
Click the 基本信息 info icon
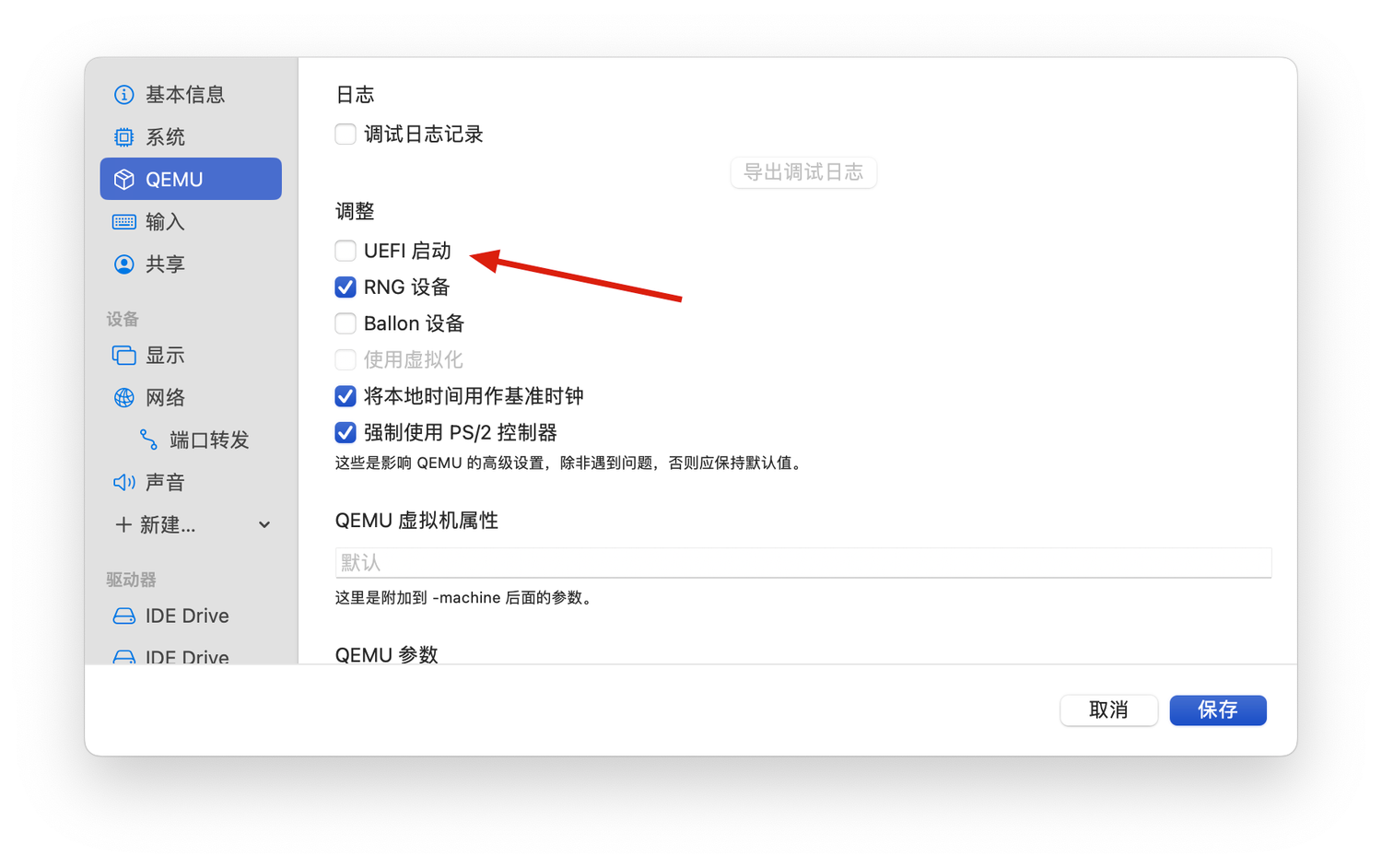(123, 95)
